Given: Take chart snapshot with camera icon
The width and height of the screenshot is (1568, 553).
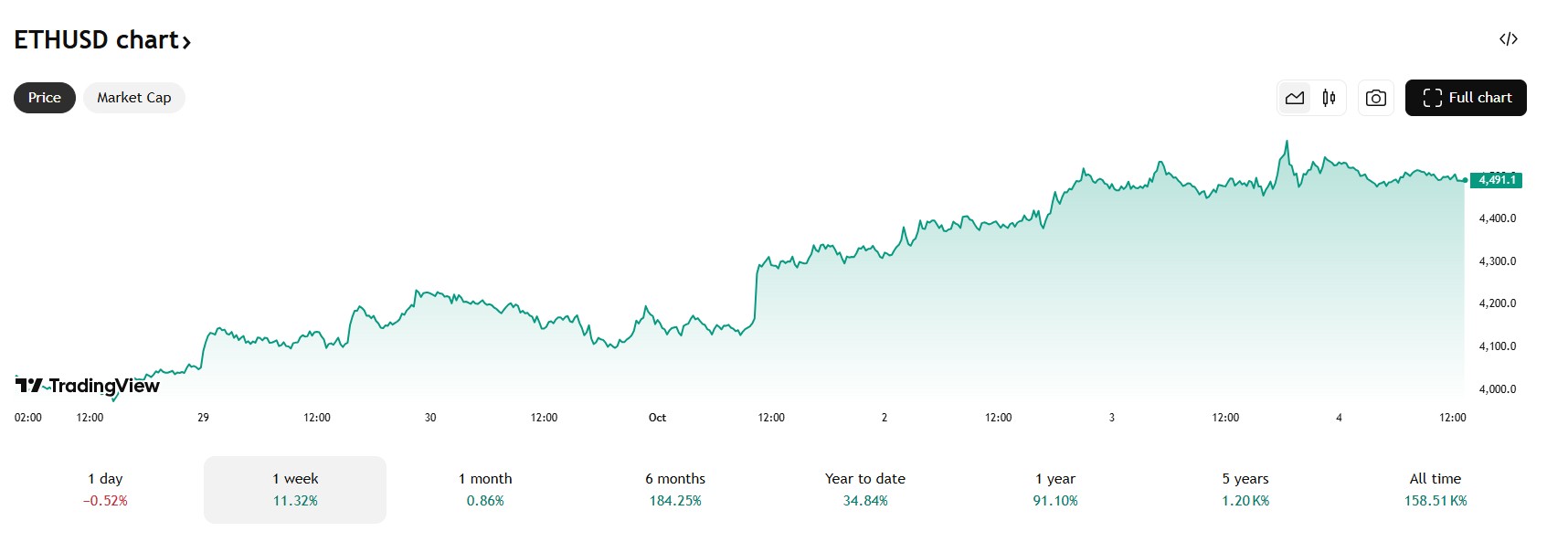Looking at the screenshot, I should (x=1375, y=98).
